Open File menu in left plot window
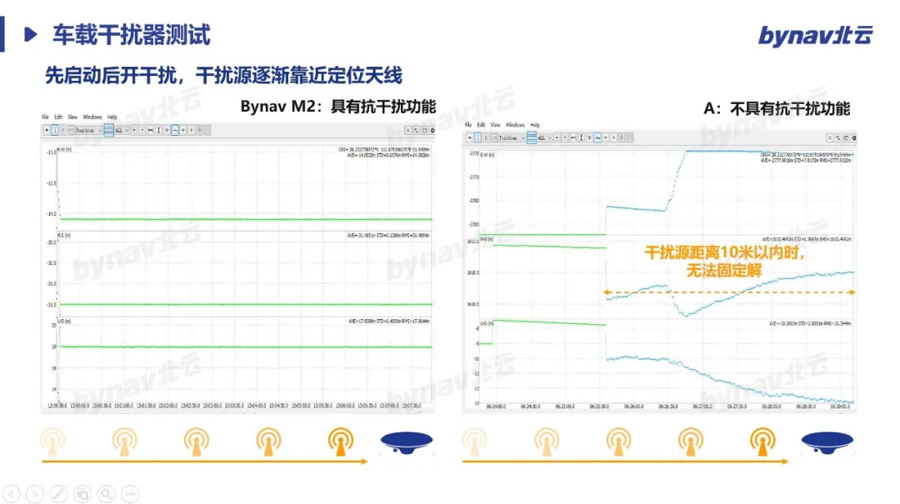Viewport: 900px width, 504px height. 45,117
